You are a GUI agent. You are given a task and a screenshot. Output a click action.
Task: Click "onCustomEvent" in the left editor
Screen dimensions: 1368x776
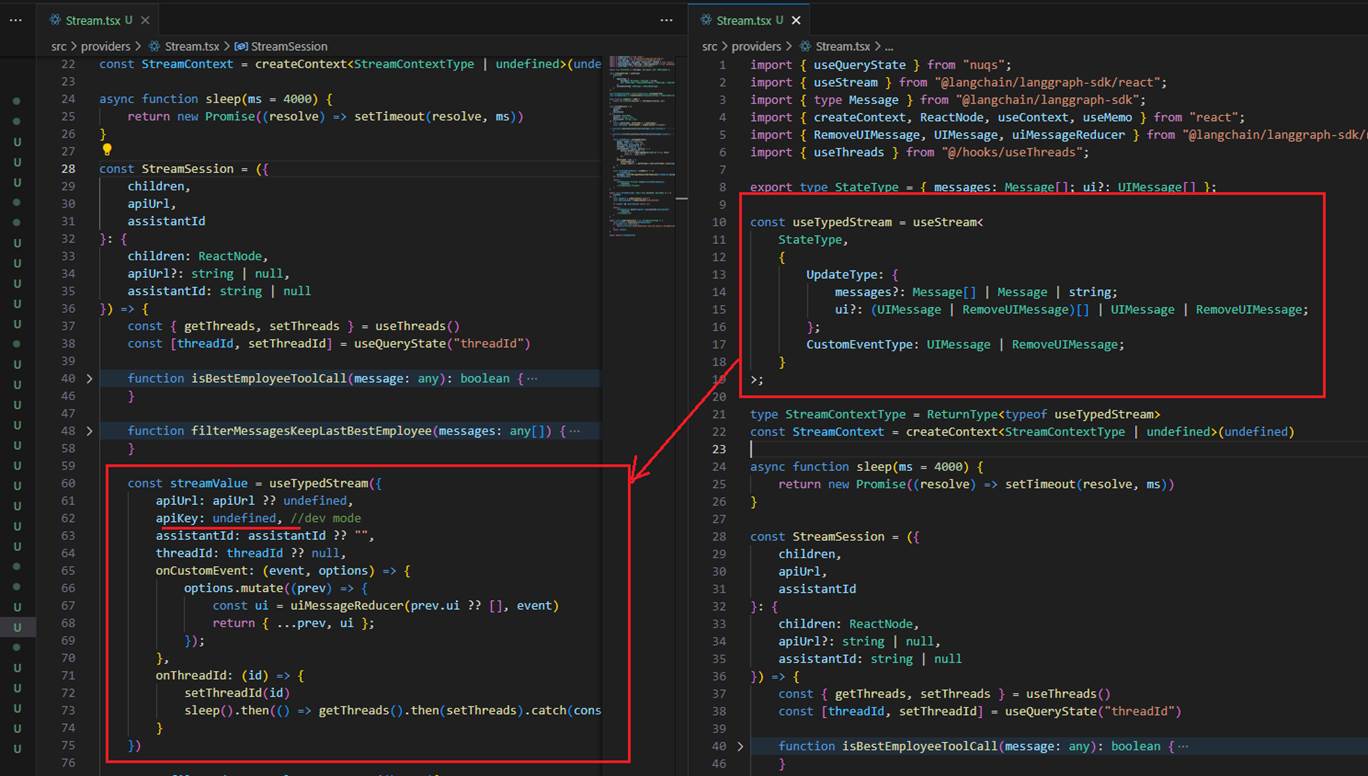tap(201, 570)
